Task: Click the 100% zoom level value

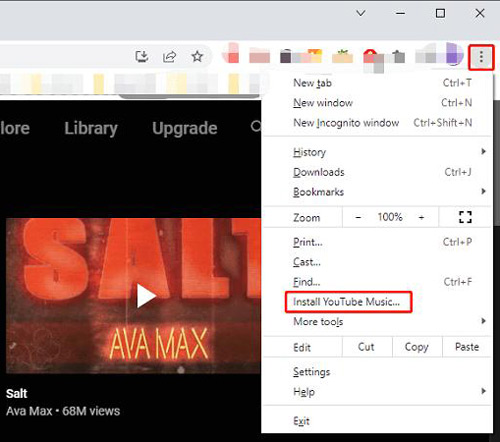Action: pyautogui.click(x=390, y=217)
